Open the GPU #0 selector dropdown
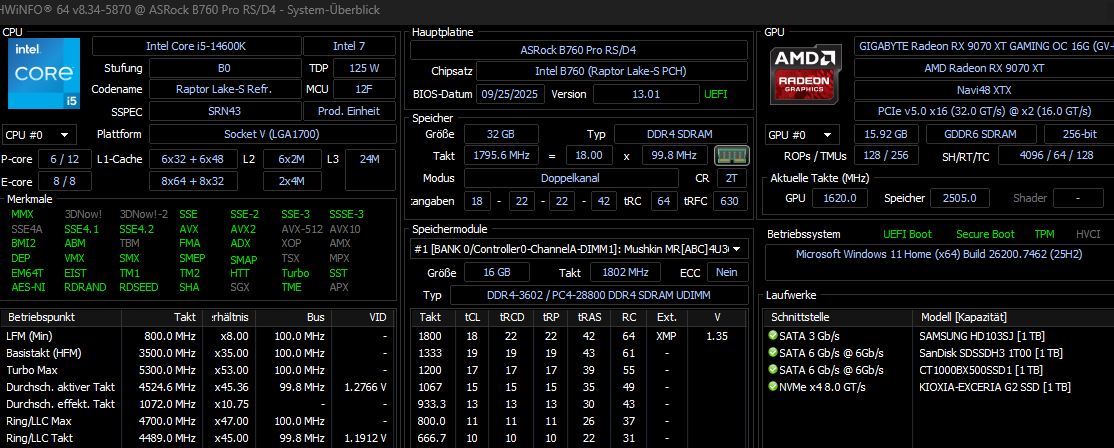 pos(802,134)
